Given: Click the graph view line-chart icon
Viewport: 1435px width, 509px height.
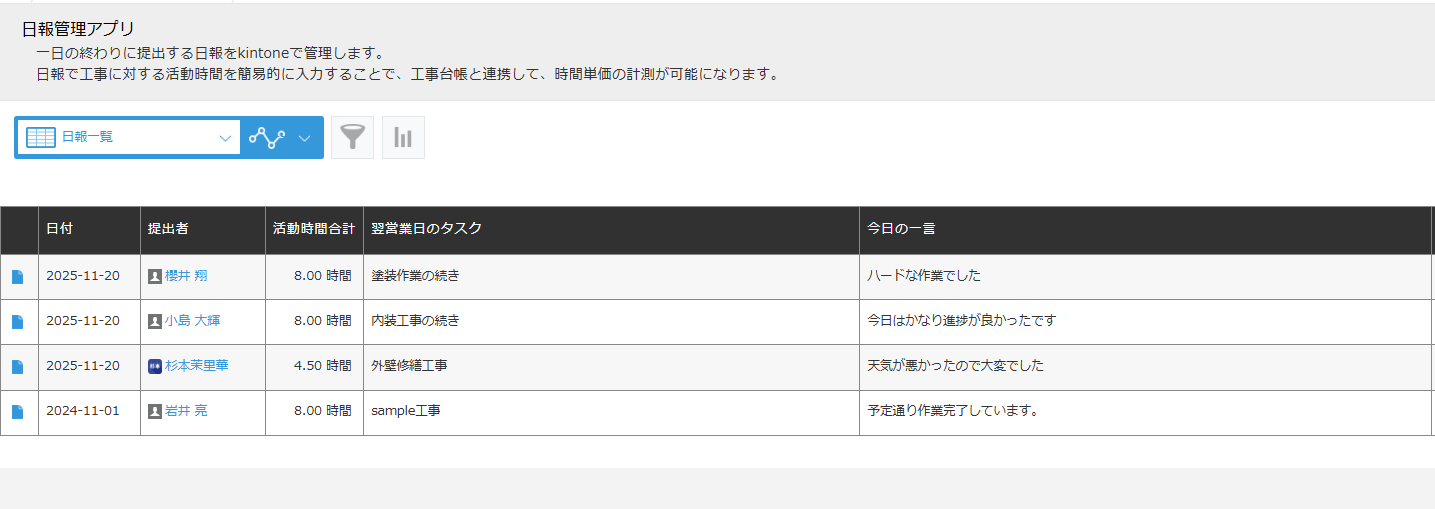Looking at the screenshot, I should coord(267,137).
